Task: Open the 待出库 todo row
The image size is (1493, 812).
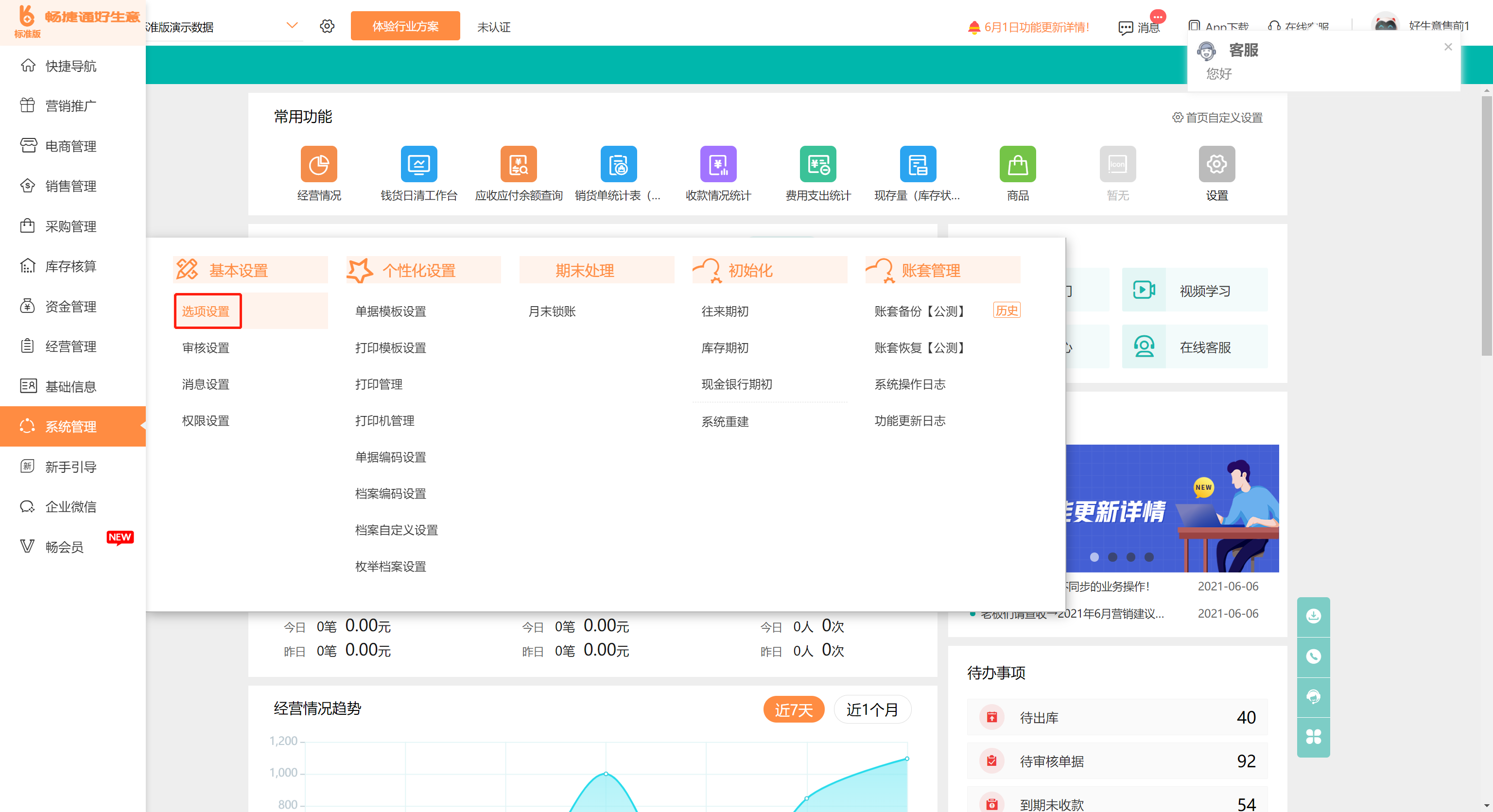Action: click(1117, 718)
